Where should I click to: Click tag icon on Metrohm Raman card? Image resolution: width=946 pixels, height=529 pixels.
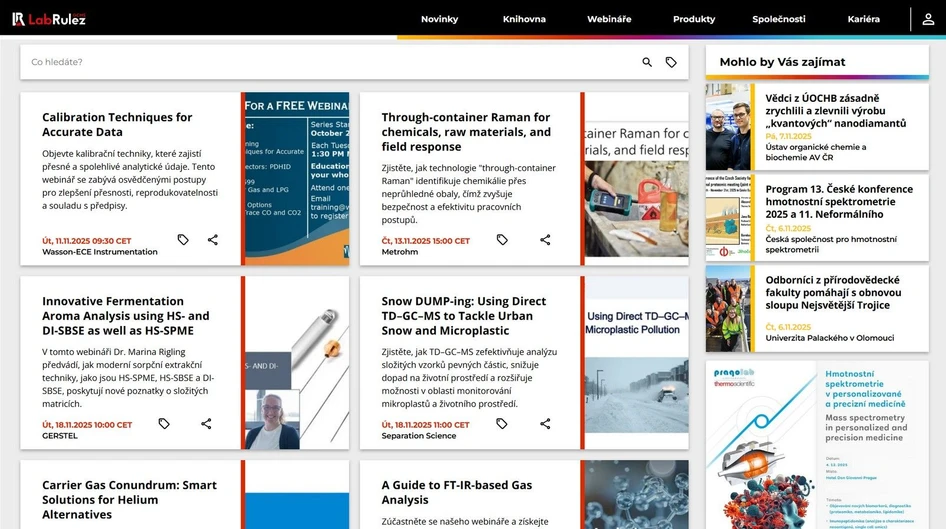(502, 240)
